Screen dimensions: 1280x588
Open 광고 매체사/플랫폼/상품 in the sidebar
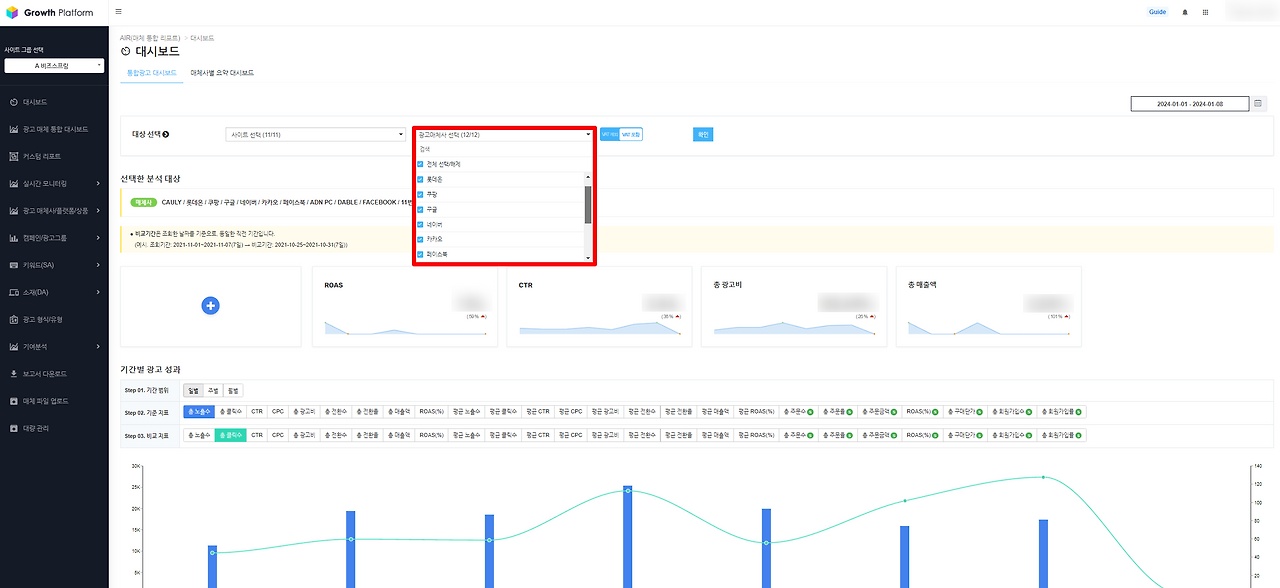54,211
